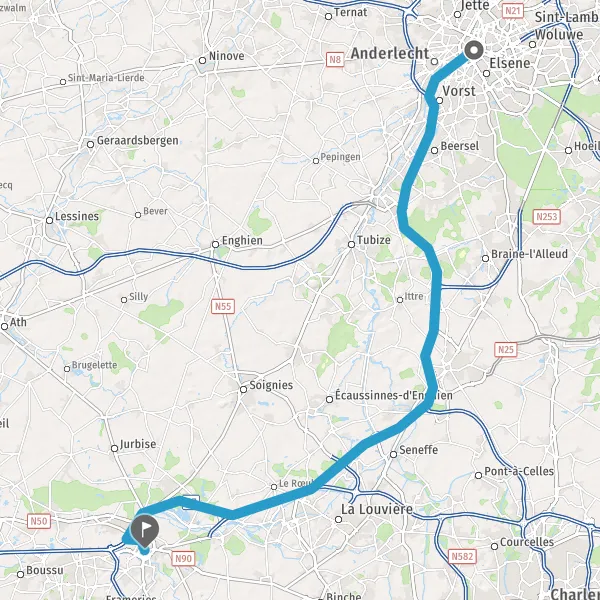Click the Enghien town marker

[215, 245]
